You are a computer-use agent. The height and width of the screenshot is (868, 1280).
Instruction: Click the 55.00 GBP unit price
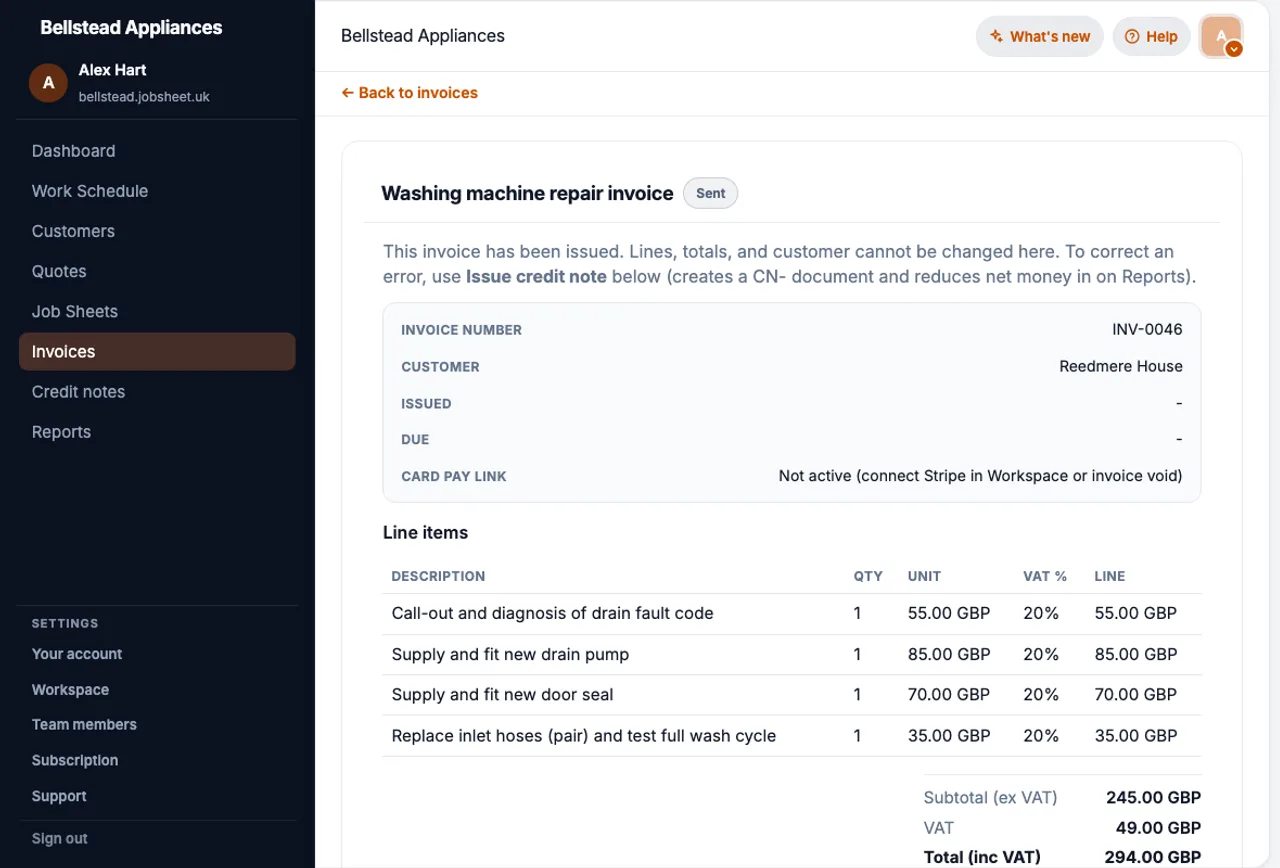[x=949, y=613]
